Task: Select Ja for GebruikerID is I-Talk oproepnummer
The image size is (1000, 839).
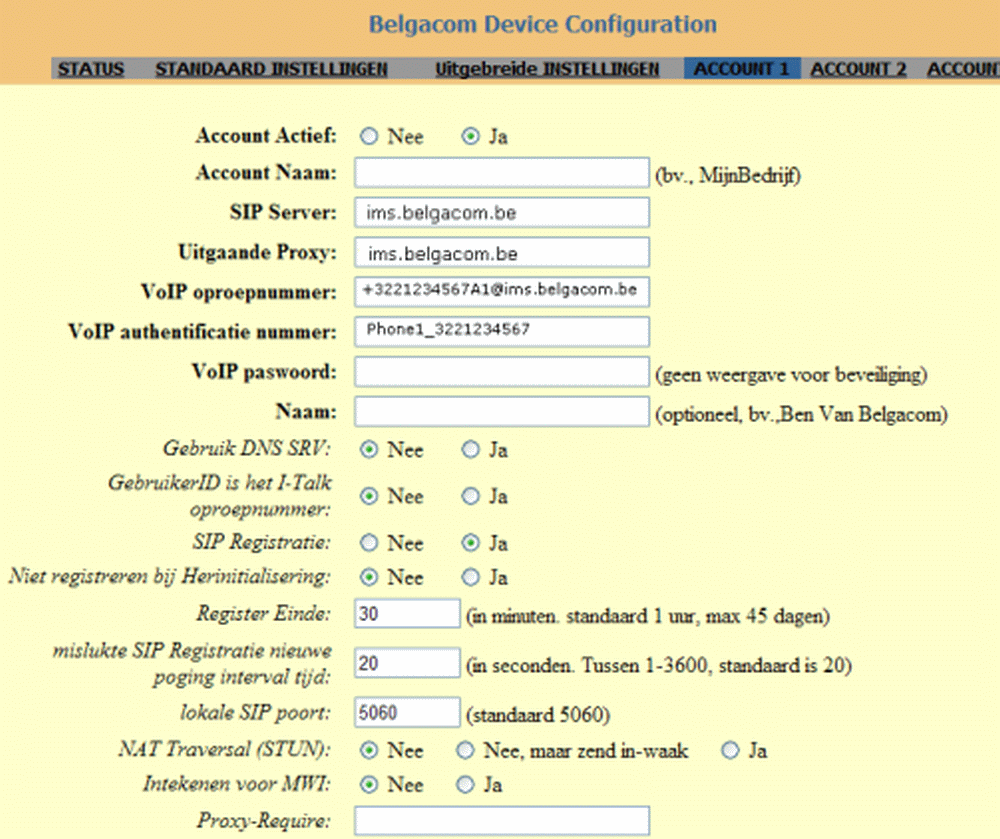Action: [x=470, y=496]
